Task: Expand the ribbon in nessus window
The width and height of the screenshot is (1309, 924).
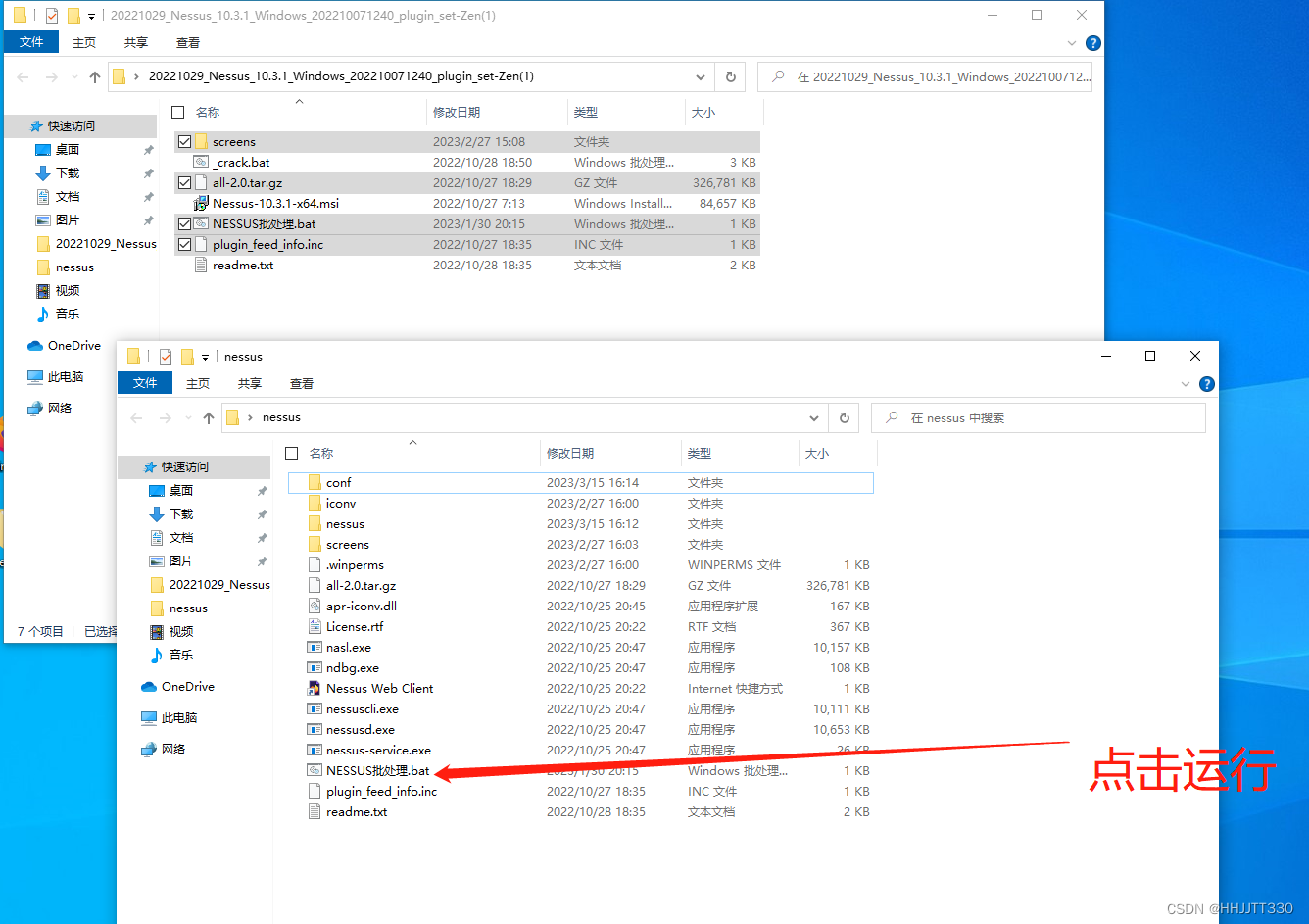Action: [1186, 384]
